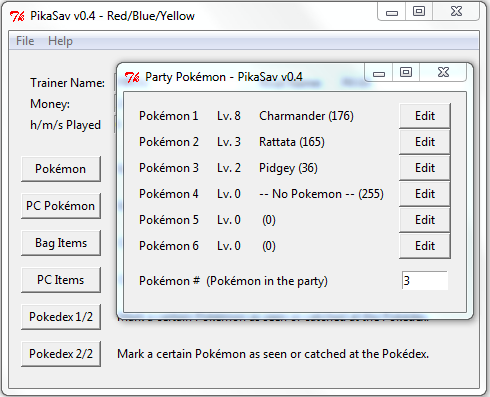The width and height of the screenshot is (490, 397).
Task: Open the File menu
Action: click(x=25, y=41)
